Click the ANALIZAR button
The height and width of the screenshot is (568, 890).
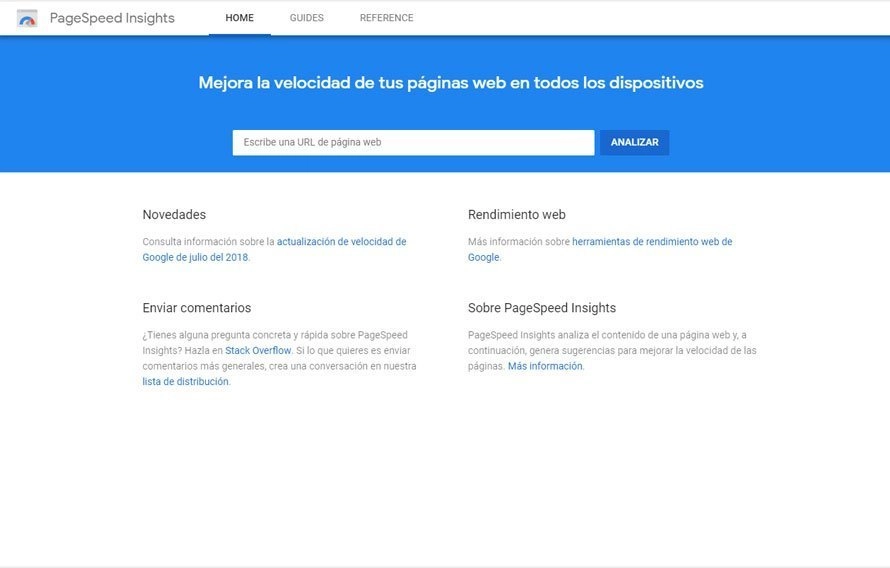coord(635,142)
